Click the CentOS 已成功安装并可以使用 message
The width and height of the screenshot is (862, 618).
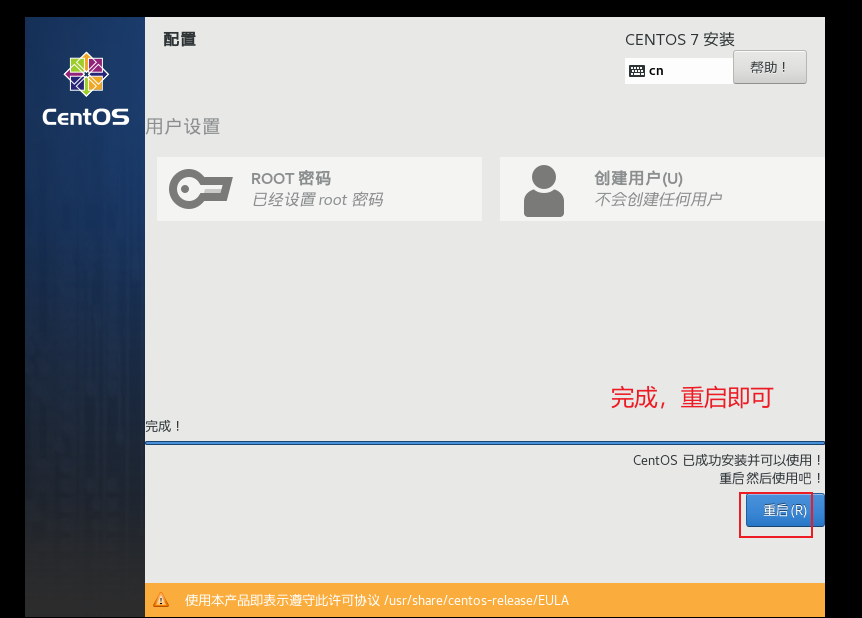(728, 460)
